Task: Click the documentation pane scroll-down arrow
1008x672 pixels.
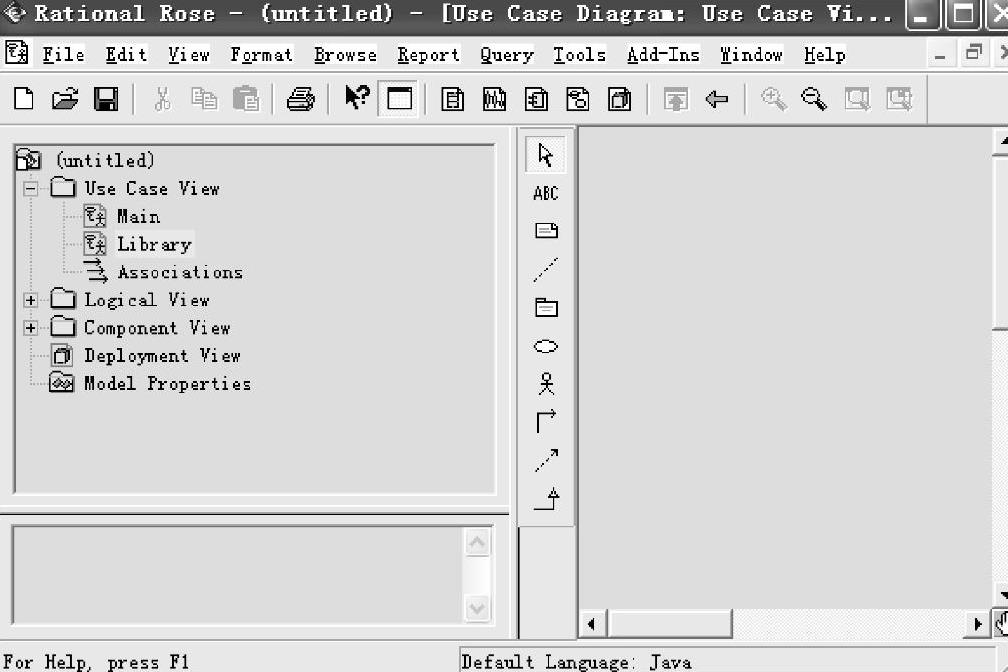Action: tap(477, 608)
